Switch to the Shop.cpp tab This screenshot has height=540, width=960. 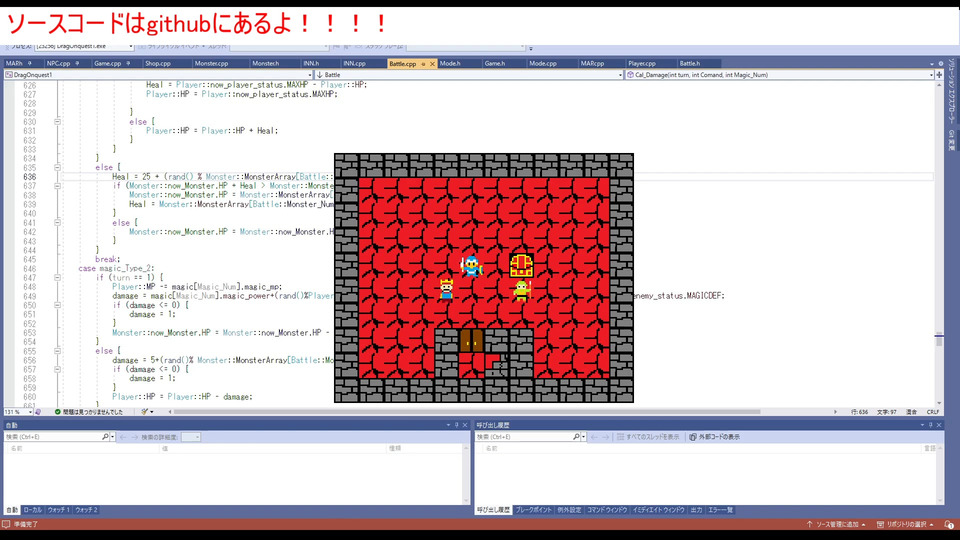[158, 64]
